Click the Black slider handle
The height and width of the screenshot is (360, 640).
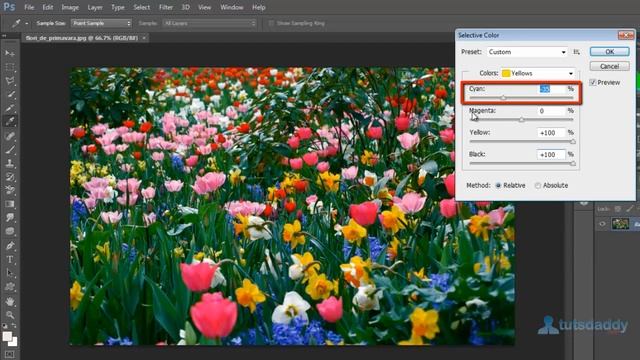coord(573,163)
